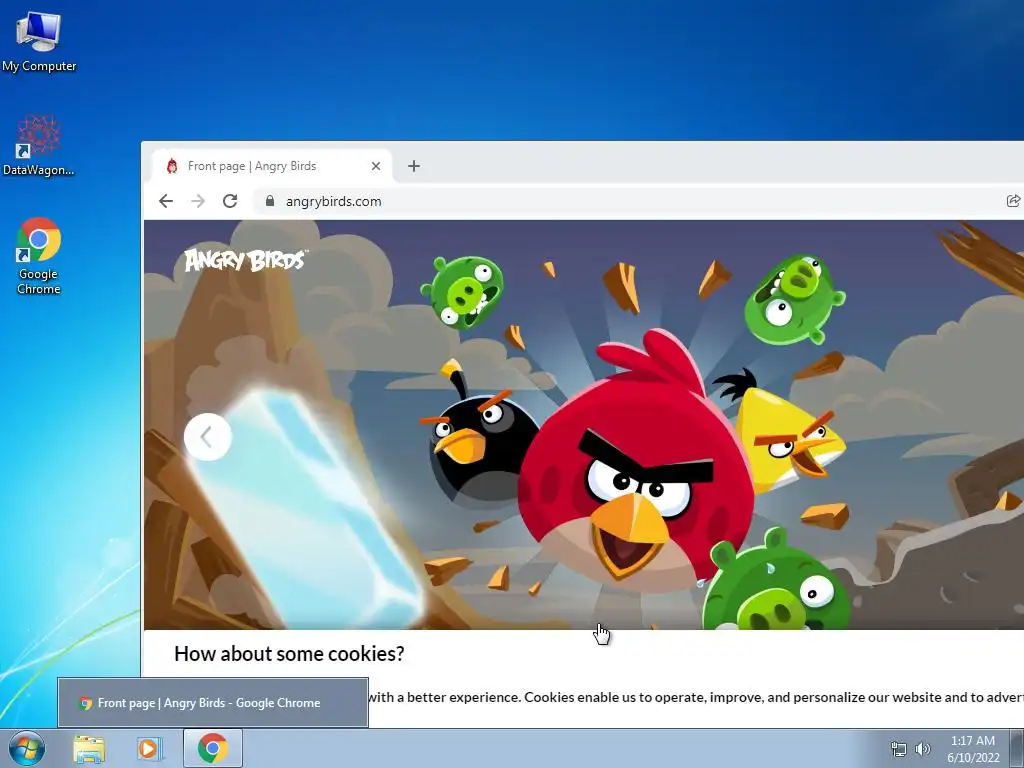Open the DataWagon desktop shortcut
Image resolution: width=1024 pixels, height=768 pixels.
pyautogui.click(x=39, y=146)
